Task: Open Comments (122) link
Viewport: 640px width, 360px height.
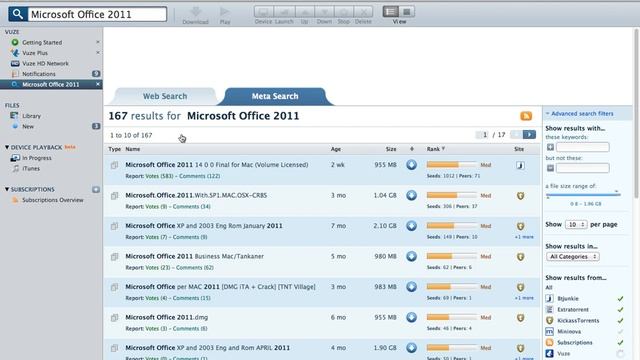Action: pyautogui.click(x=200, y=176)
